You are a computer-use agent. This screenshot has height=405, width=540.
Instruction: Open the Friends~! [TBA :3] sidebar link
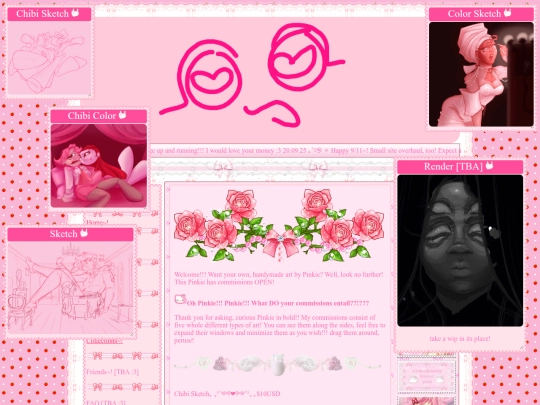click(x=112, y=372)
